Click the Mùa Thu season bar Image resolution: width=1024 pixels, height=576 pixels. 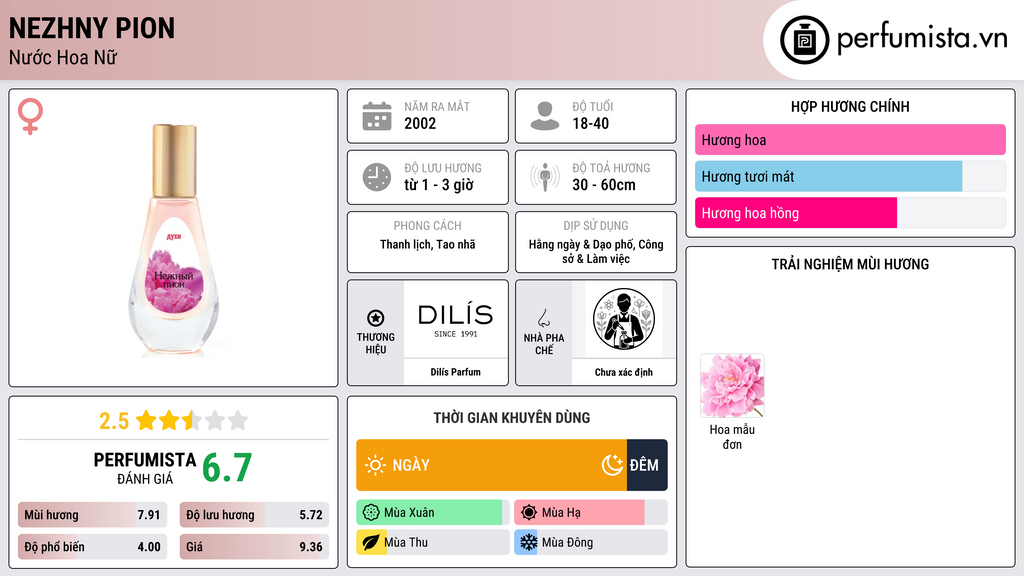pyautogui.click(x=433, y=542)
